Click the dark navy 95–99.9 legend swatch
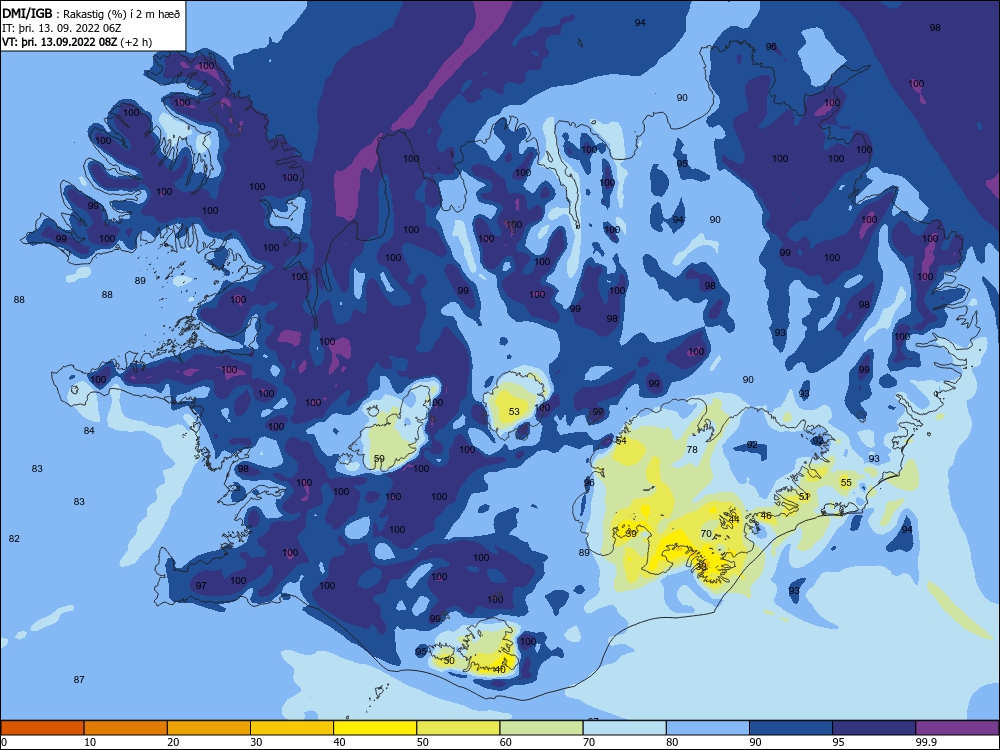Image resolution: width=1000 pixels, height=750 pixels. point(874,728)
